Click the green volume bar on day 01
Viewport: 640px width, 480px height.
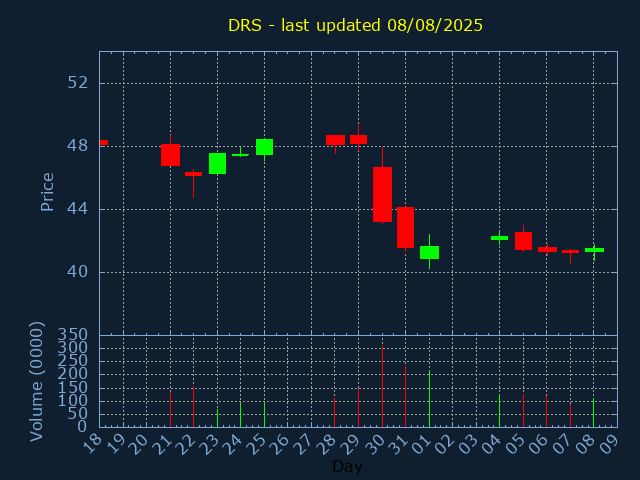429,398
